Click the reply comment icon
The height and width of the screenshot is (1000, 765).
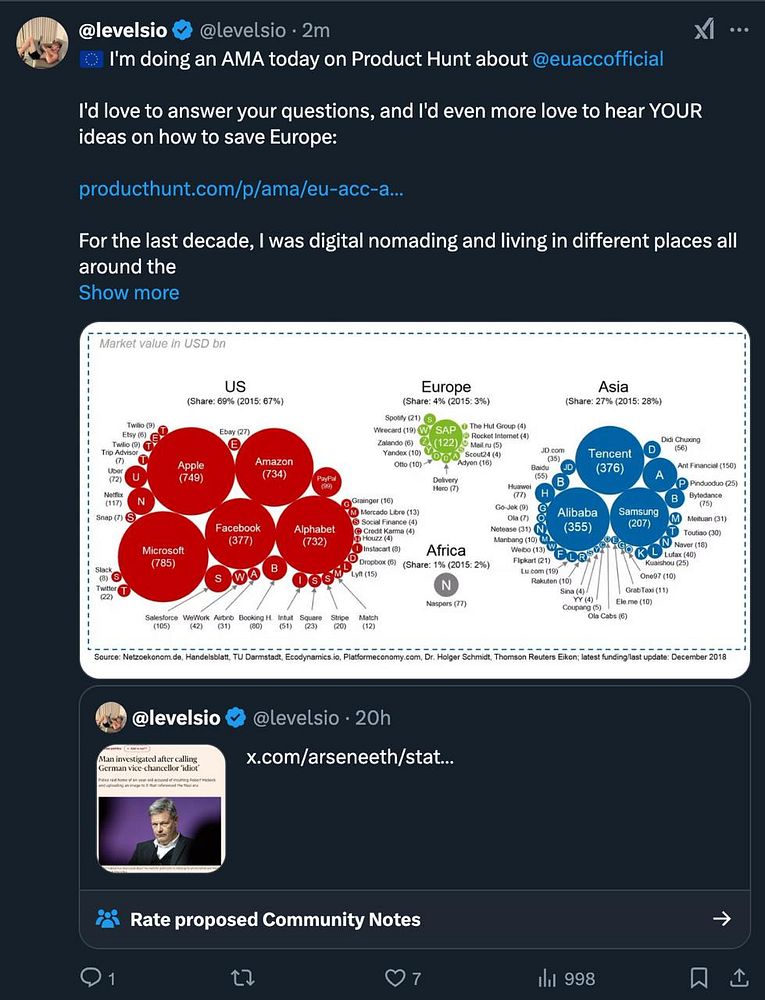click(x=91, y=977)
